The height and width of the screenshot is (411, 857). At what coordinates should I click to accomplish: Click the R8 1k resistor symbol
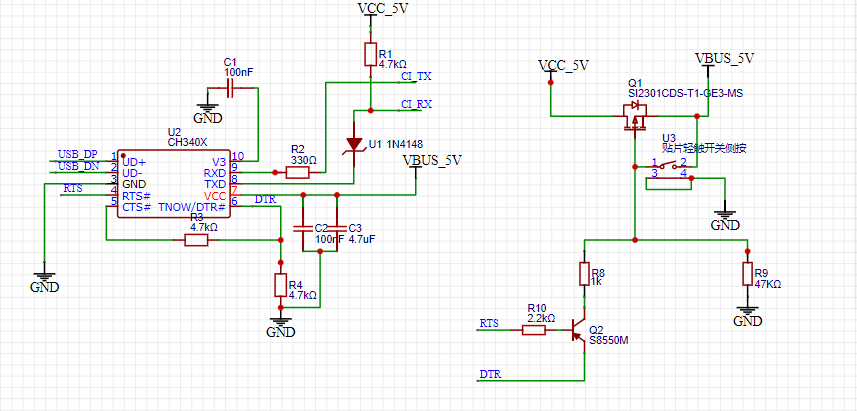584,274
